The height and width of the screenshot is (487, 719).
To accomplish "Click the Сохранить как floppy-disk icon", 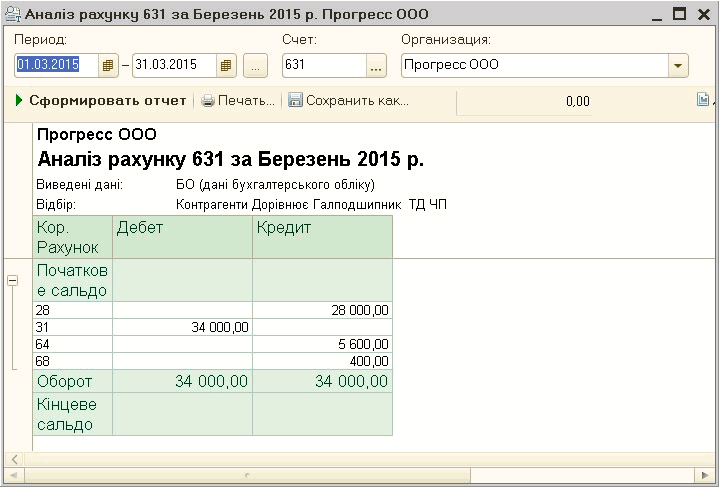I will (x=295, y=100).
